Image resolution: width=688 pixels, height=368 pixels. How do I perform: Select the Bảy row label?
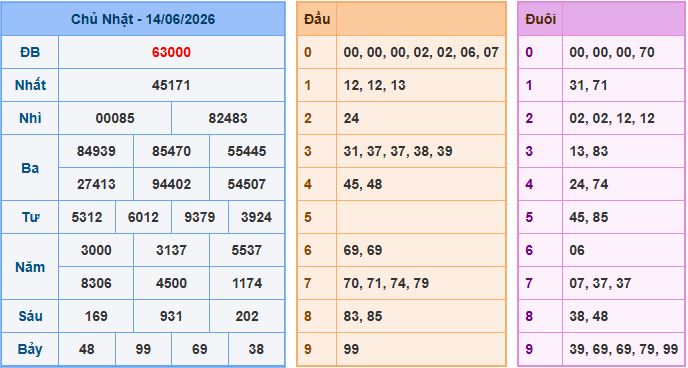(x=30, y=349)
